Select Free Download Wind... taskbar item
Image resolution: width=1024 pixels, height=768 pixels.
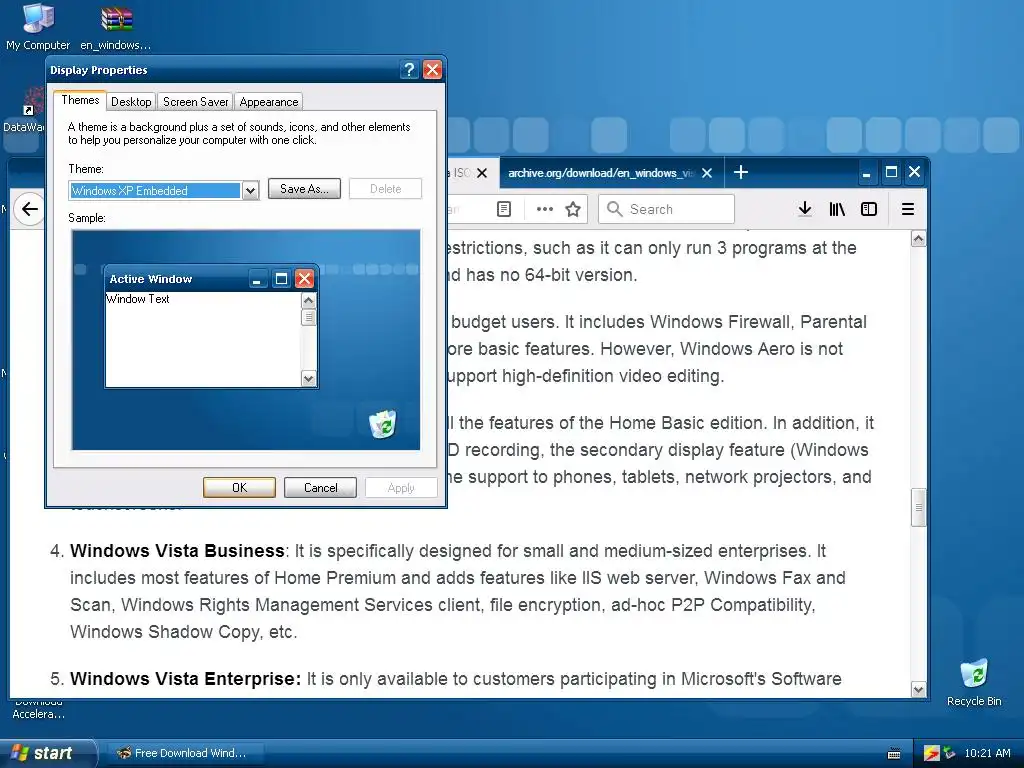pyautogui.click(x=184, y=753)
